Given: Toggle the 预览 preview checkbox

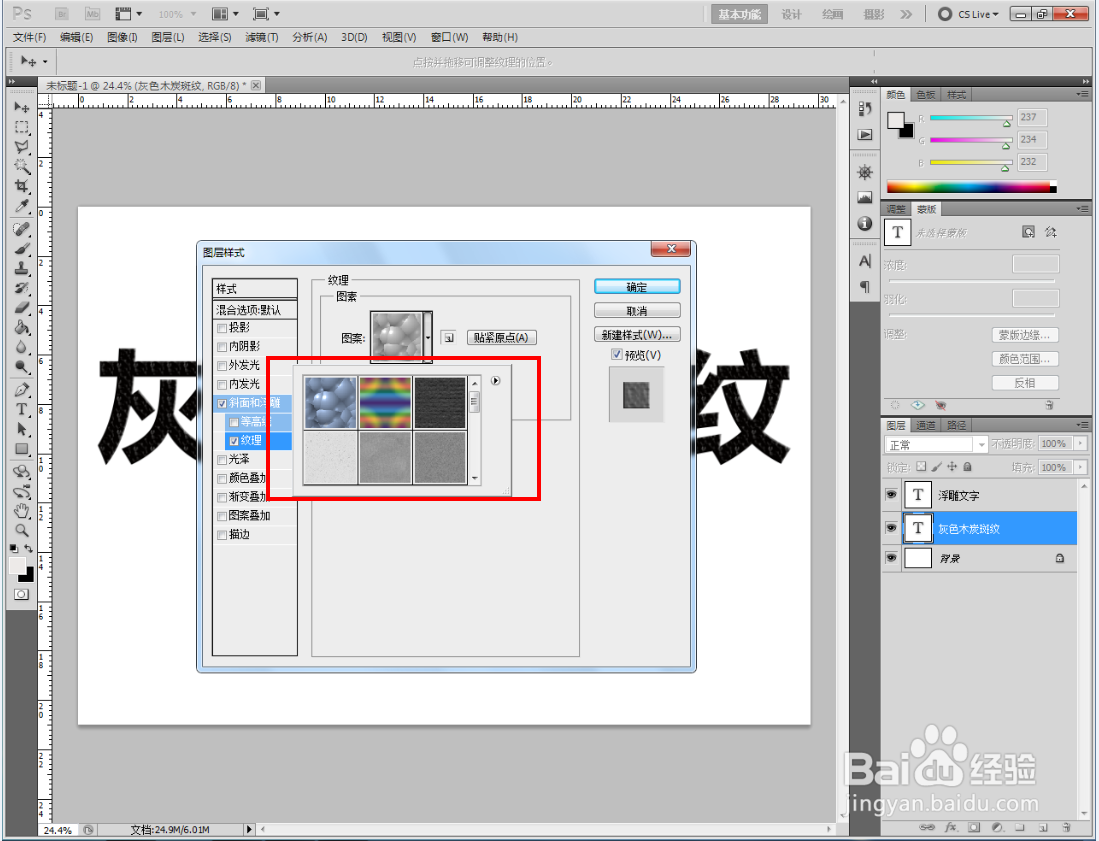Looking at the screenshot, I should 617,355.
